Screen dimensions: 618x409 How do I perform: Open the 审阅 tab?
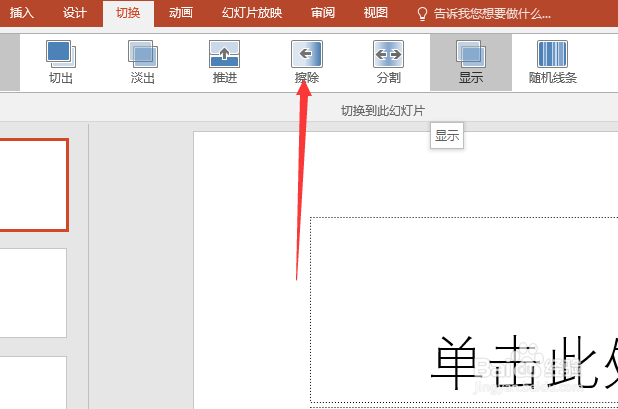323,13
